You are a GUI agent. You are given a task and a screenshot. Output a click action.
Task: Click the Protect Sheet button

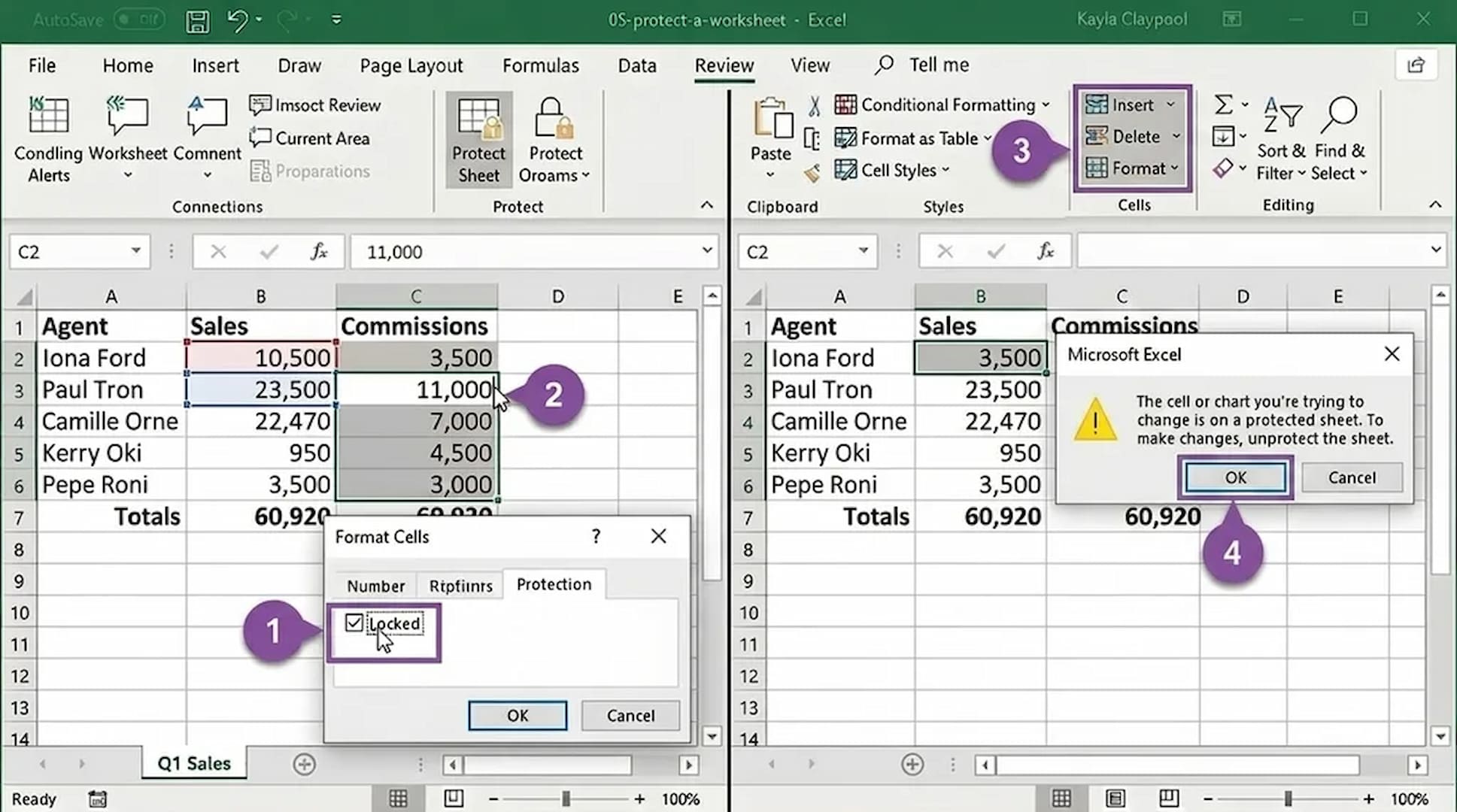click(479, 141)
